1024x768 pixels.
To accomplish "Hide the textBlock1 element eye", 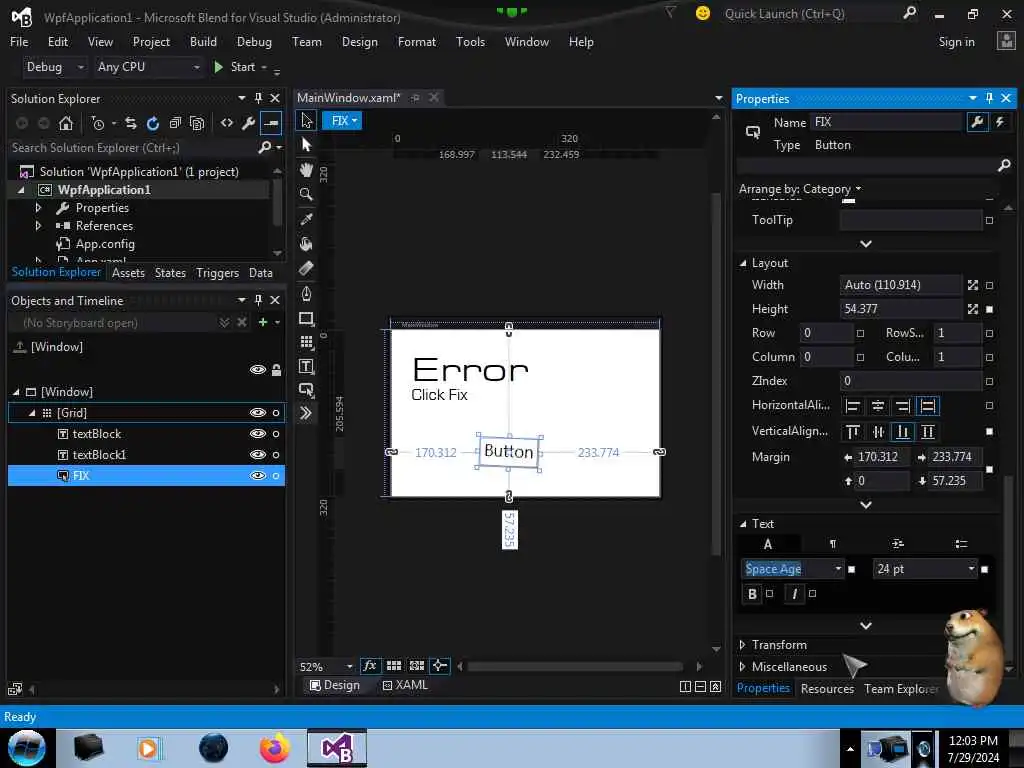I will (258, 455).
